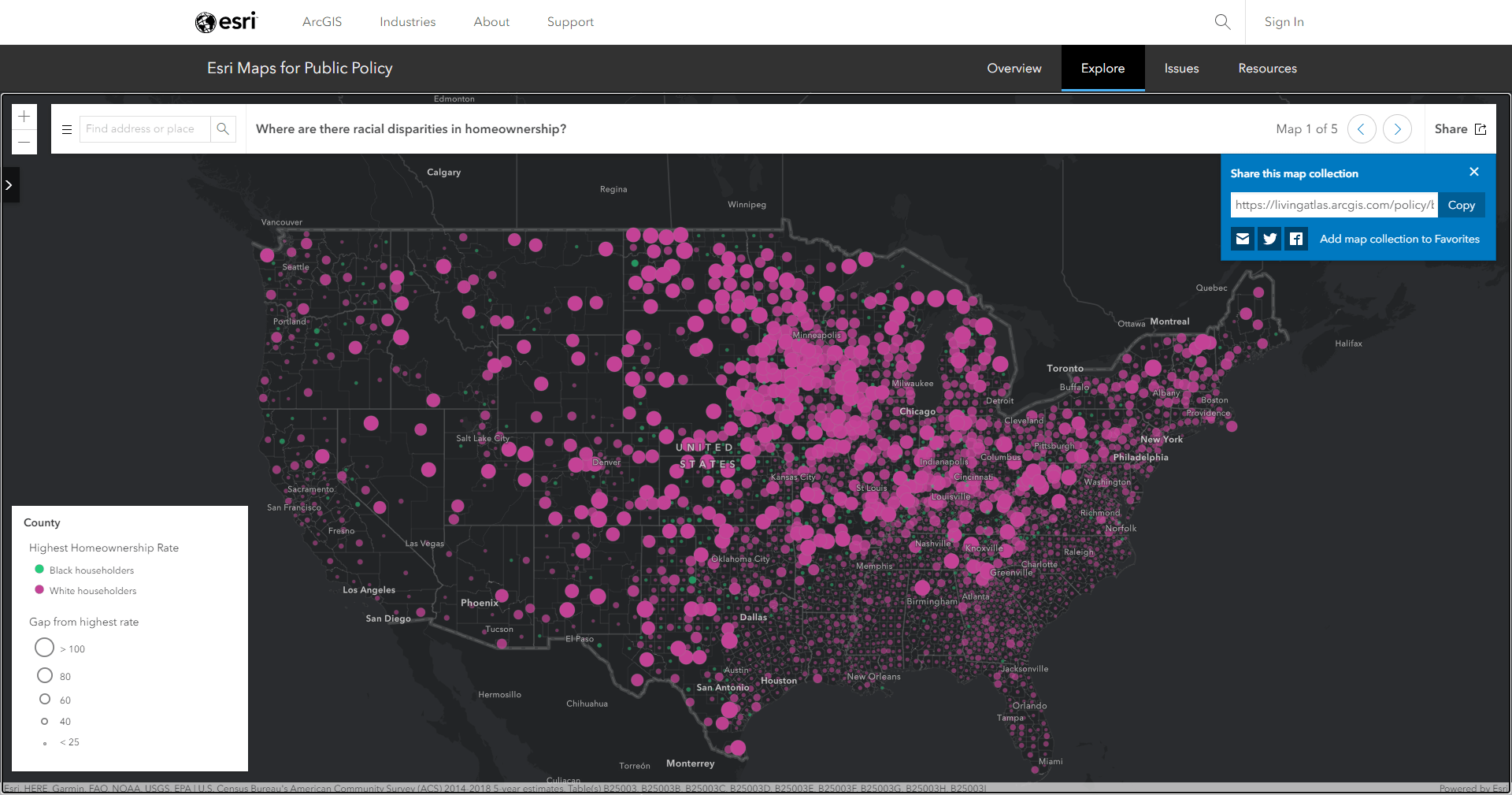Switch to the Issues tab
This screenshot has height=795, width=1512.
click(1181, 69)
